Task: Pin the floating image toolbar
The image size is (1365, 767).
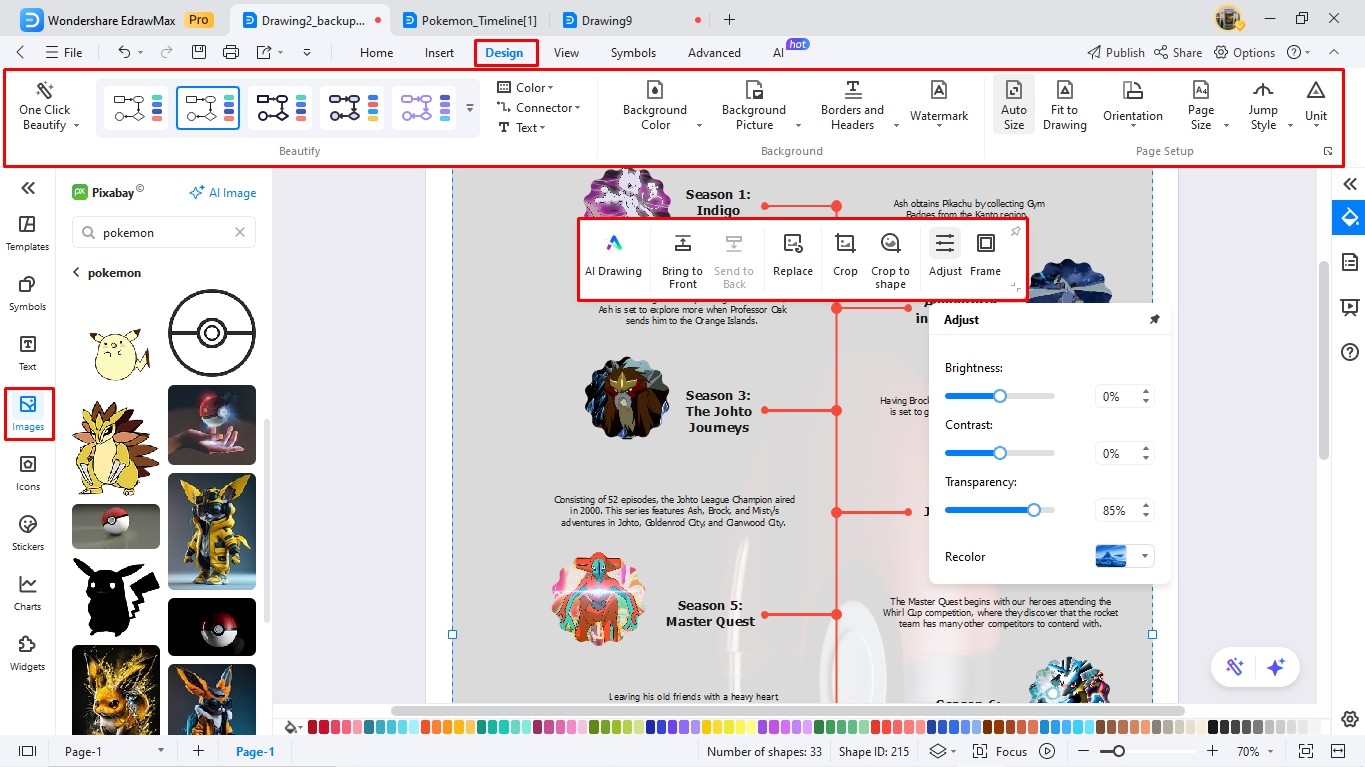Action: coord(1015,232)
